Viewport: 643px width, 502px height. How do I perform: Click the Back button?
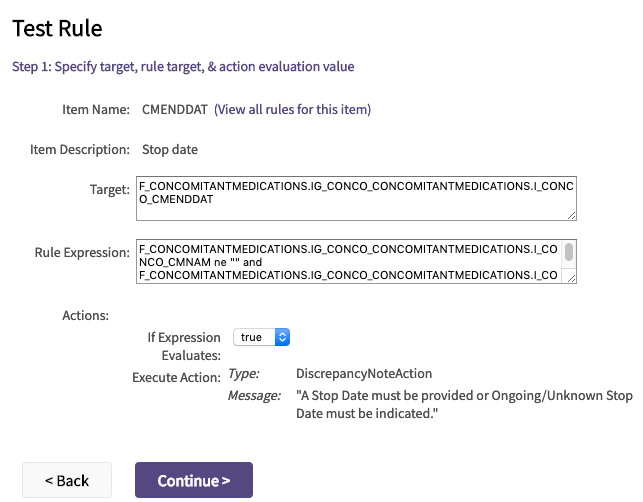click(x=67, y=480)
